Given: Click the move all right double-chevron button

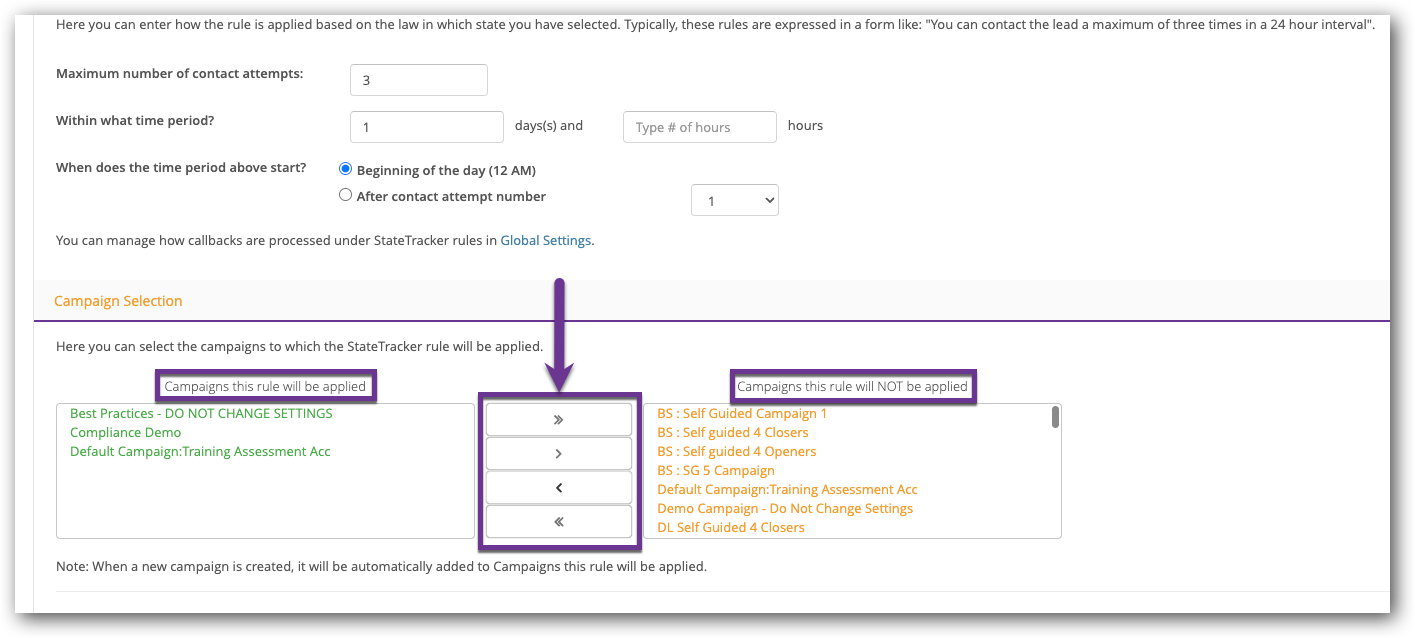Looking at the screenshot, I should click(558, 420).
